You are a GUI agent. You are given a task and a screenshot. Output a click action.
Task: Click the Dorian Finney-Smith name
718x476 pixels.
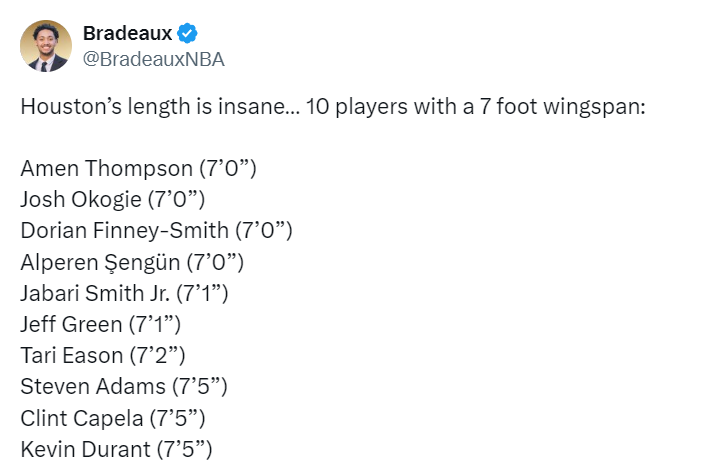pos(124,231)
